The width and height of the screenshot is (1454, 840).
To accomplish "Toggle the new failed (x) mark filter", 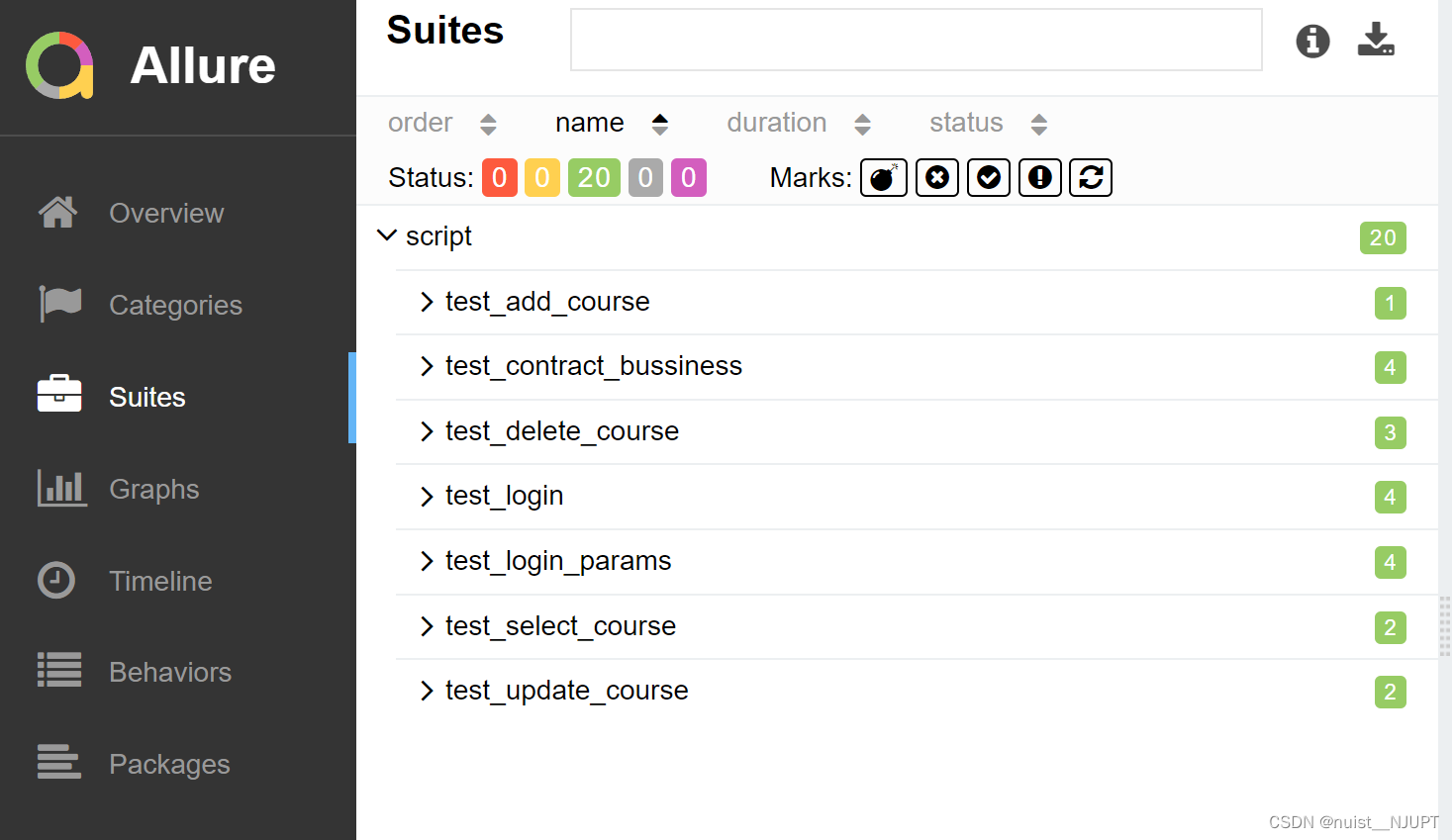I will pos(936,178).
